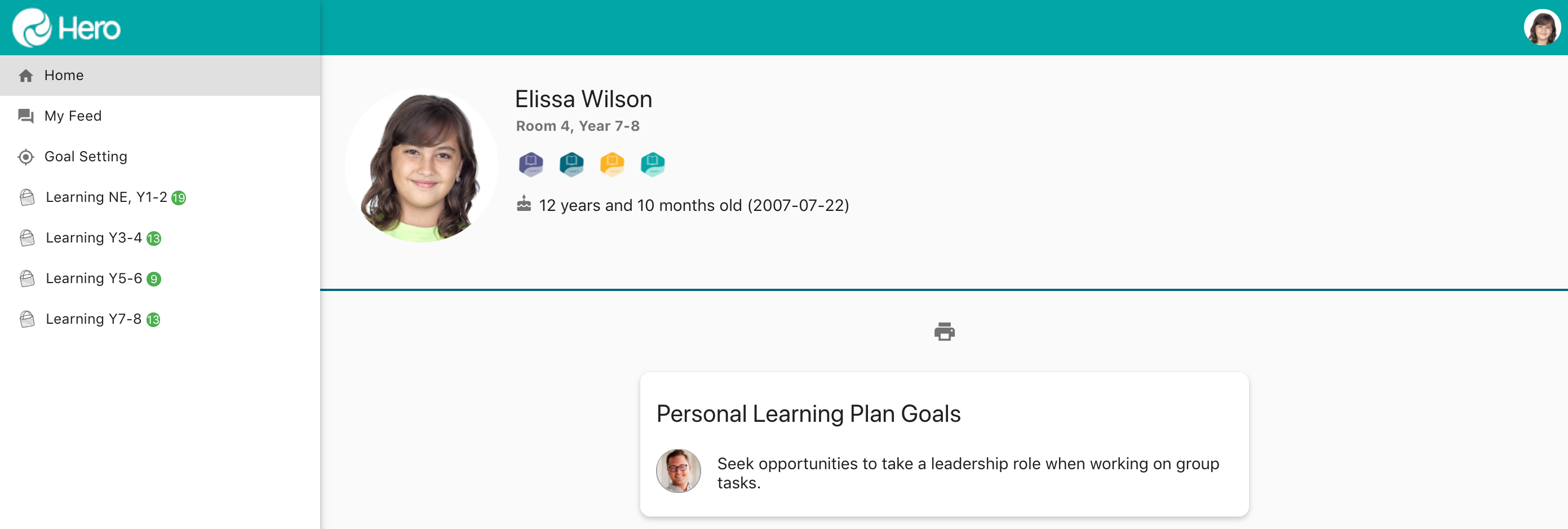Click Elissa Wilson's large profile photo

tap(421, 166)
